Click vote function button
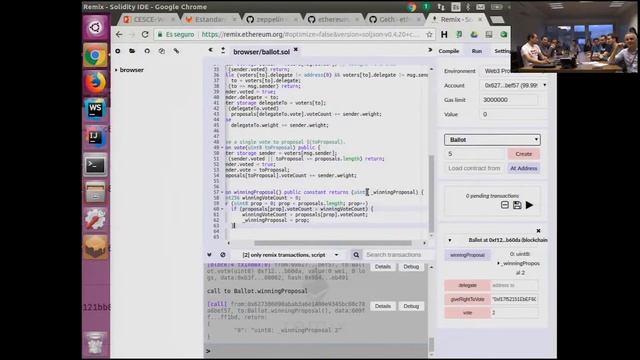The height and width of the screenshot is (360, 640). [467, 313]
